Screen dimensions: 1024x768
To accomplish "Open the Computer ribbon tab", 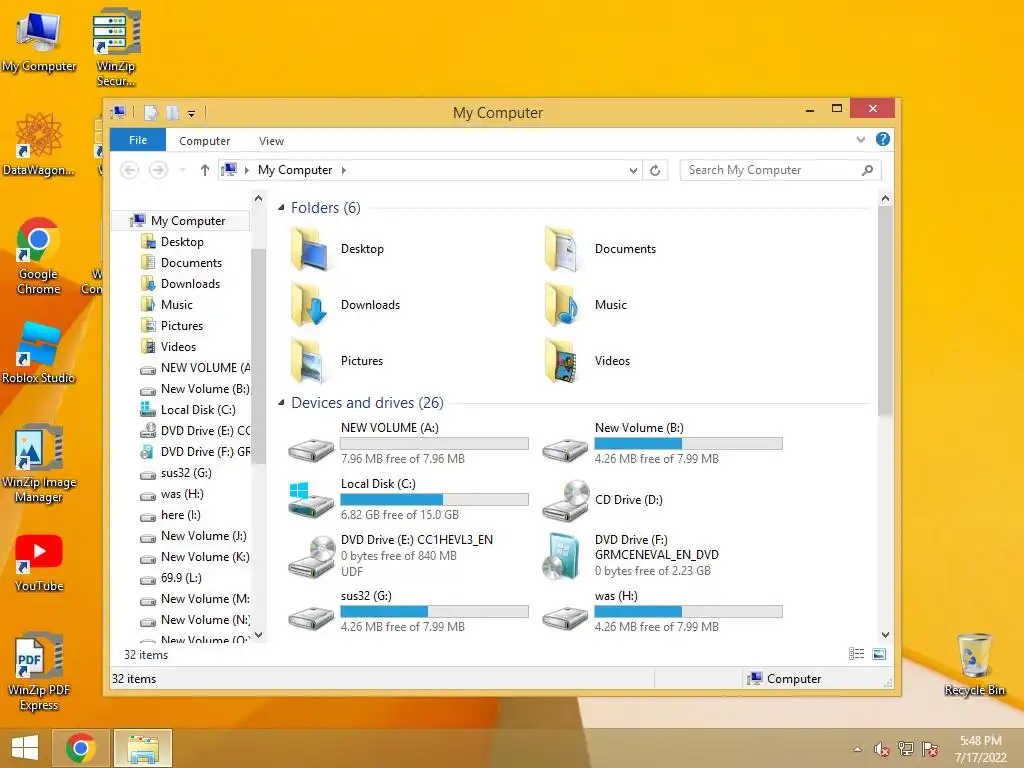I will (x=204, y=141).
